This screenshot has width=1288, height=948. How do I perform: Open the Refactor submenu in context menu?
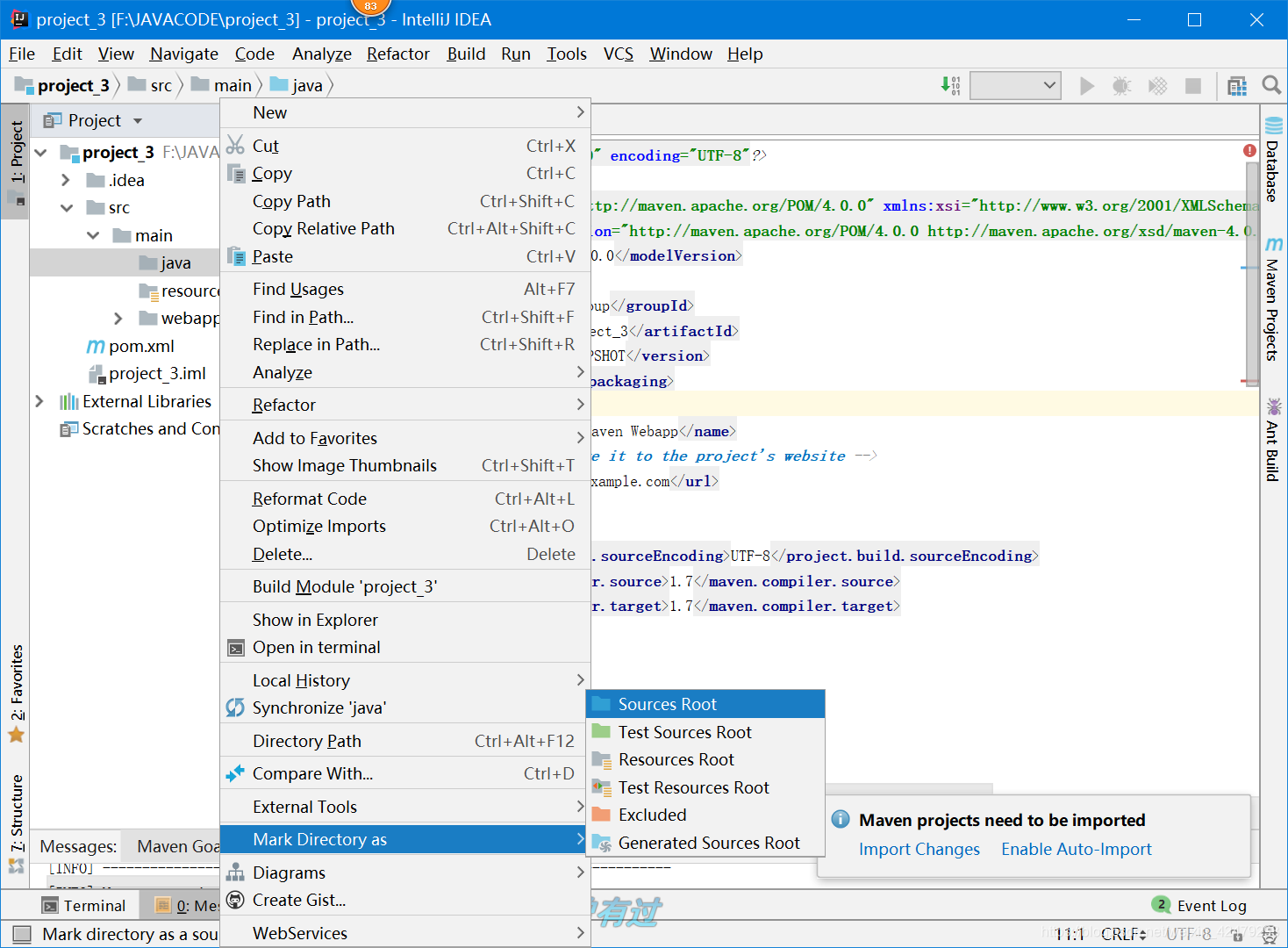405,405
